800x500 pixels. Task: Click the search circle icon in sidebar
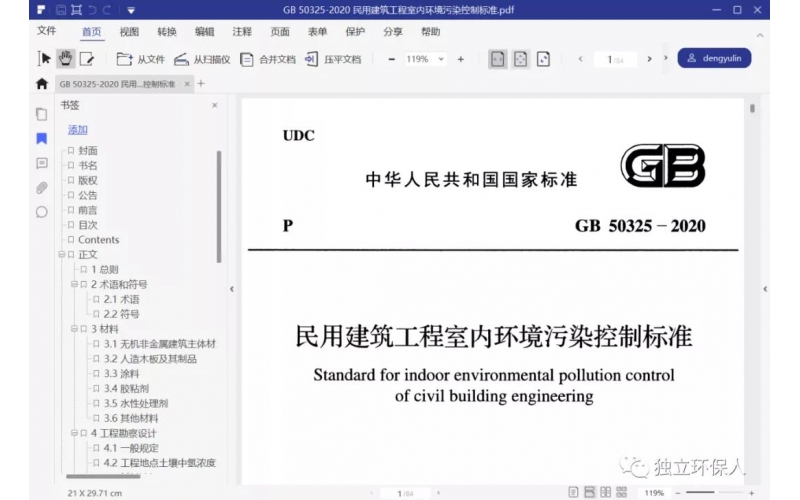(x=41, y=212)
